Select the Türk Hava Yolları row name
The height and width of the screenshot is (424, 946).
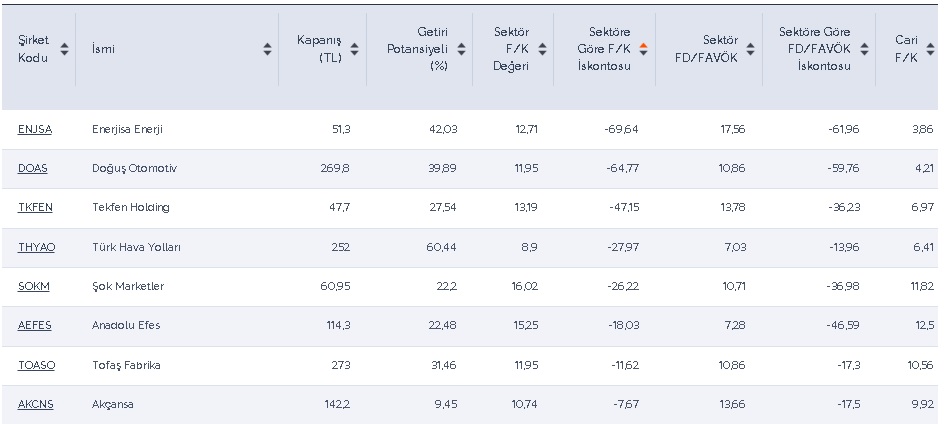coord(136,247)
